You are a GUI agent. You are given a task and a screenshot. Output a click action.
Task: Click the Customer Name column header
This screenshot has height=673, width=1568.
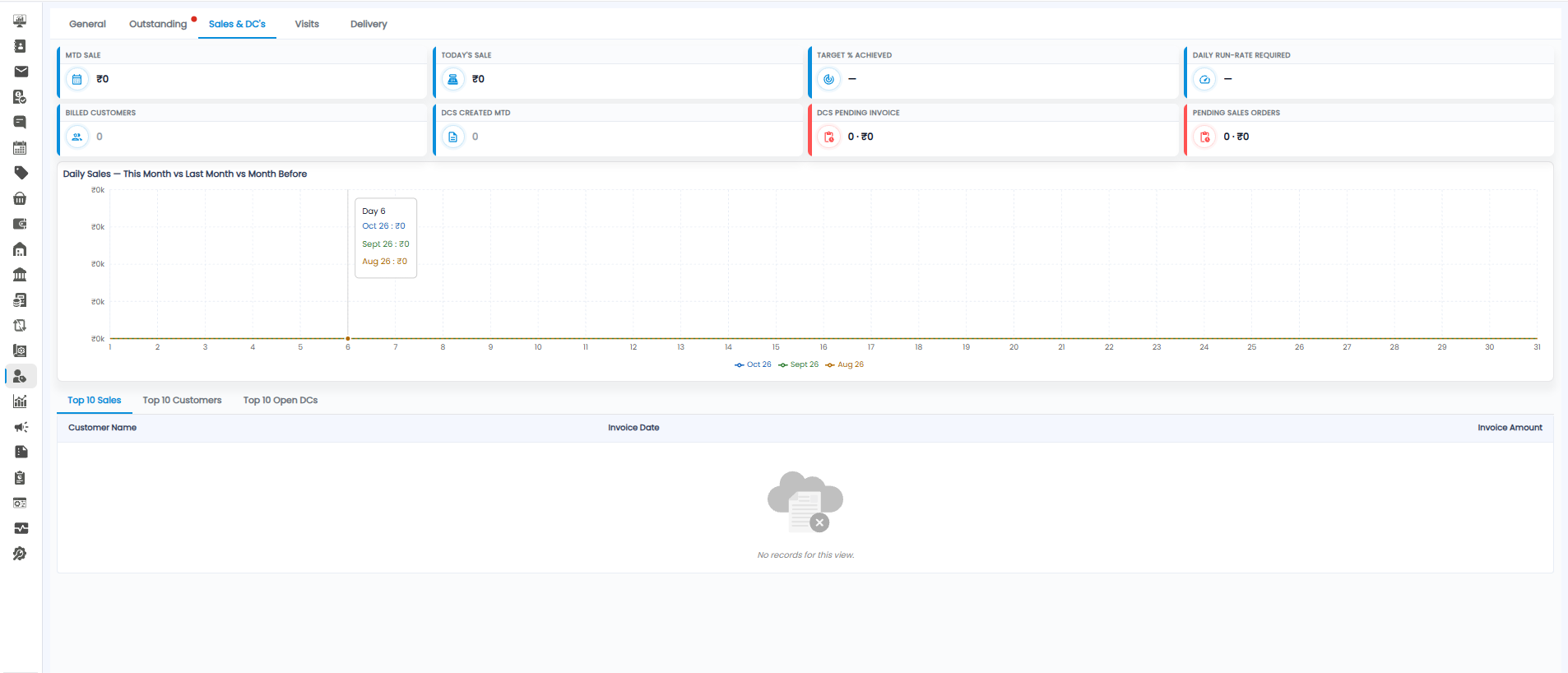point(102,428)
